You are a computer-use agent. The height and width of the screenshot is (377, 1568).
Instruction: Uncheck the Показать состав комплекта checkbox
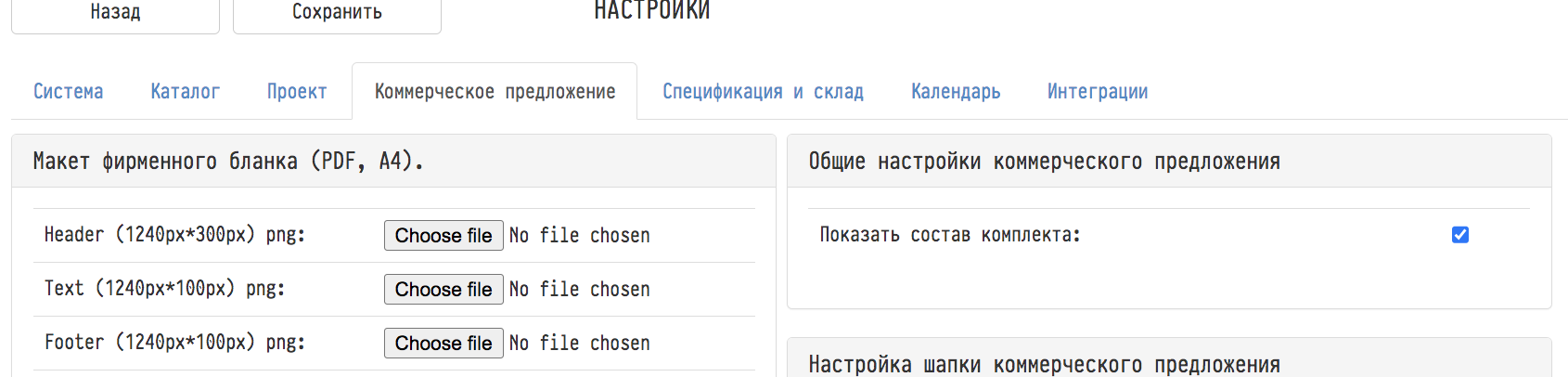point(1460,235)
